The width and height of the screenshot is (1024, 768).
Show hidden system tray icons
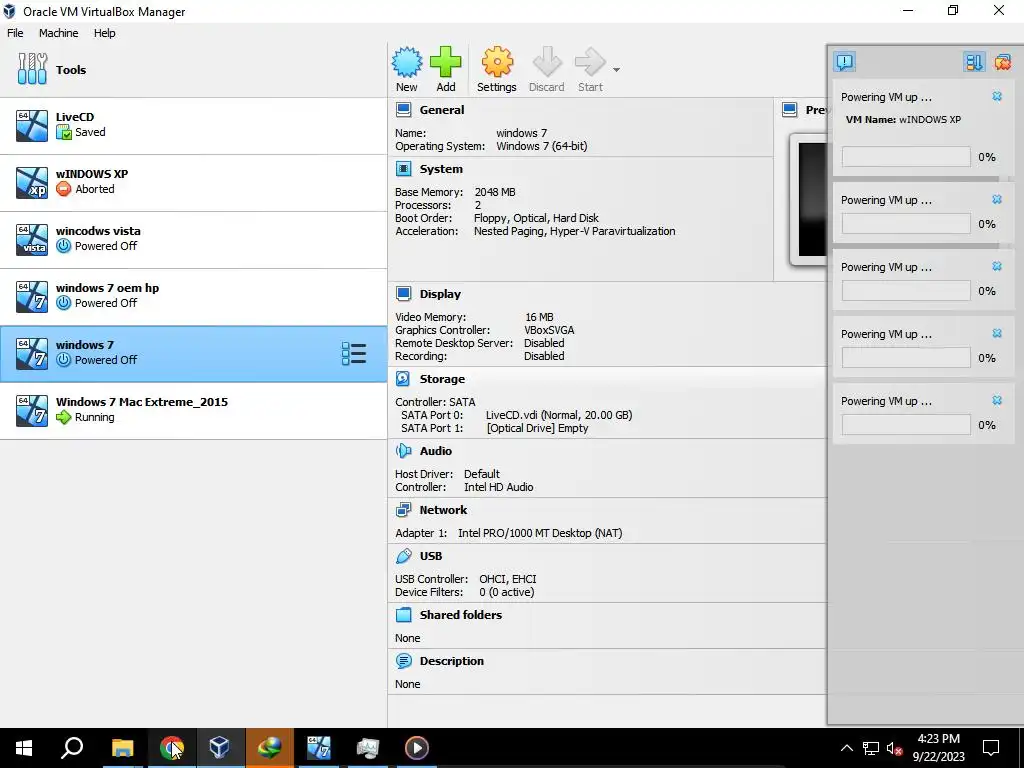pos(846,748)
